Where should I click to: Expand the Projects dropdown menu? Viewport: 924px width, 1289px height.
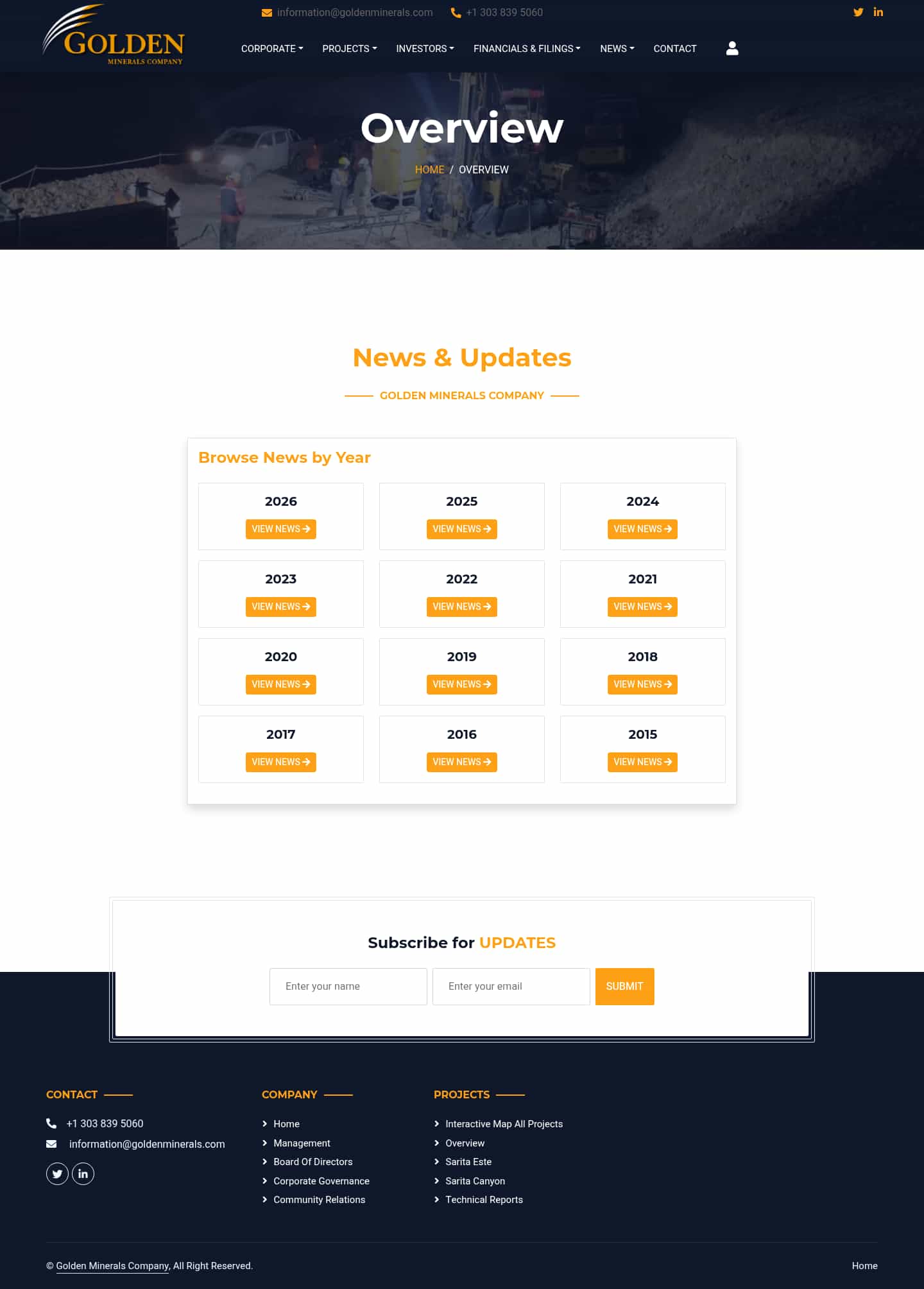click(x=350, y=49)
